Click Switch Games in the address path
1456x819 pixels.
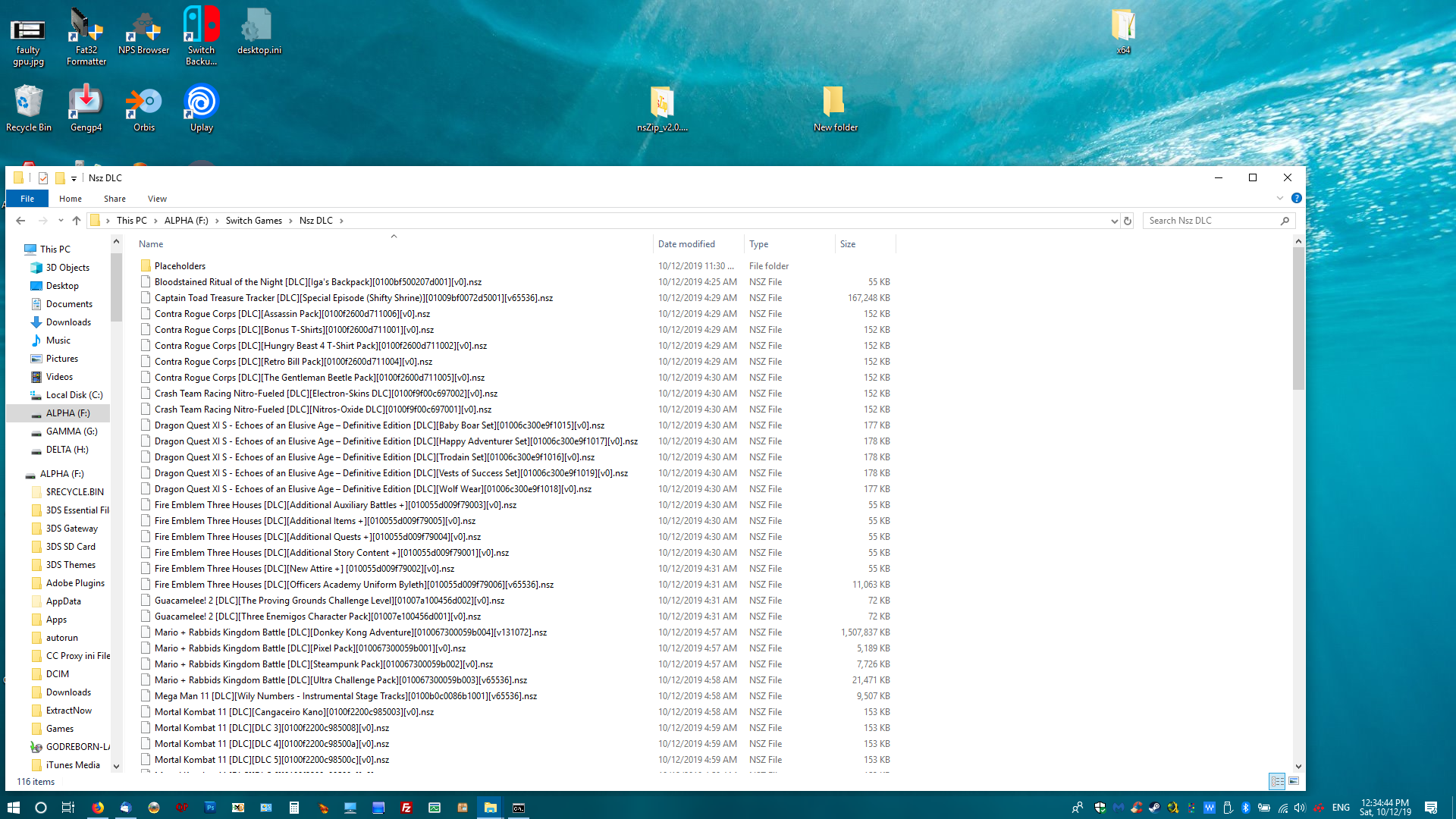[254, 221]
